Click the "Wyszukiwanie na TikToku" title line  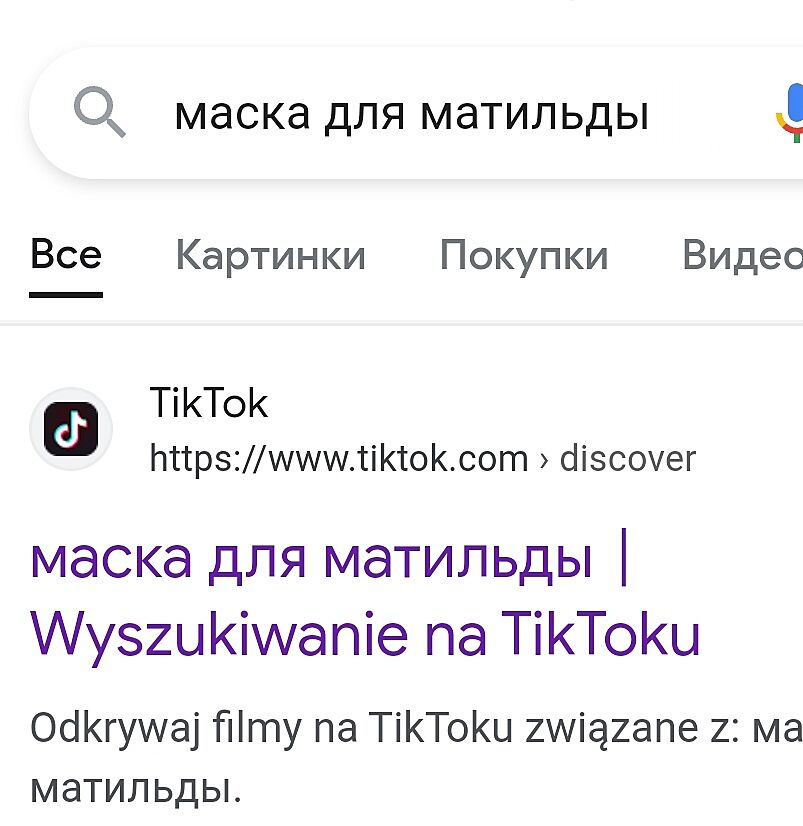pyautogui.click(x=365, y=632)
